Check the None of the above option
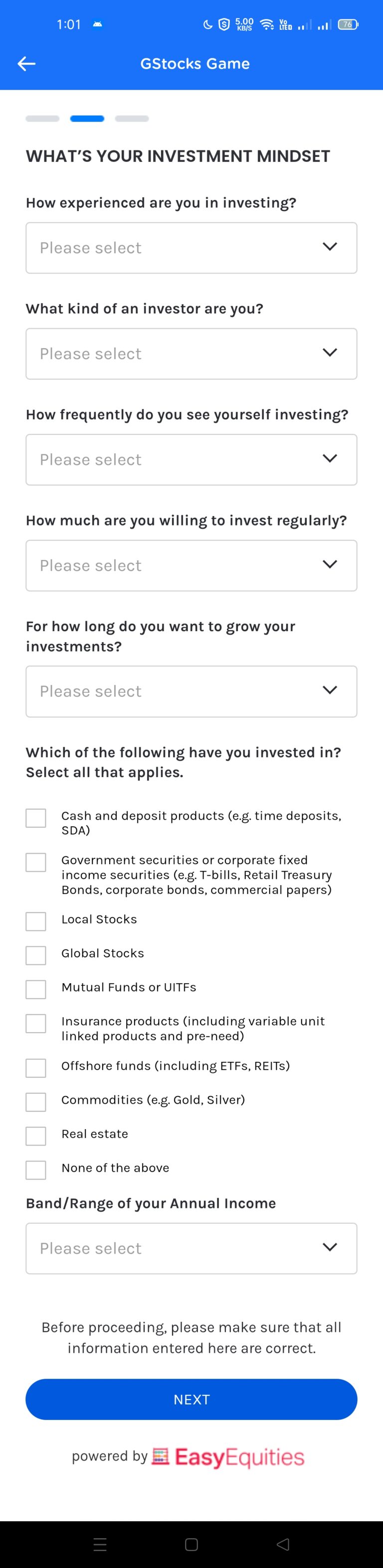This screenshot has height=1568, width=383. click(x=35, y=1170)
